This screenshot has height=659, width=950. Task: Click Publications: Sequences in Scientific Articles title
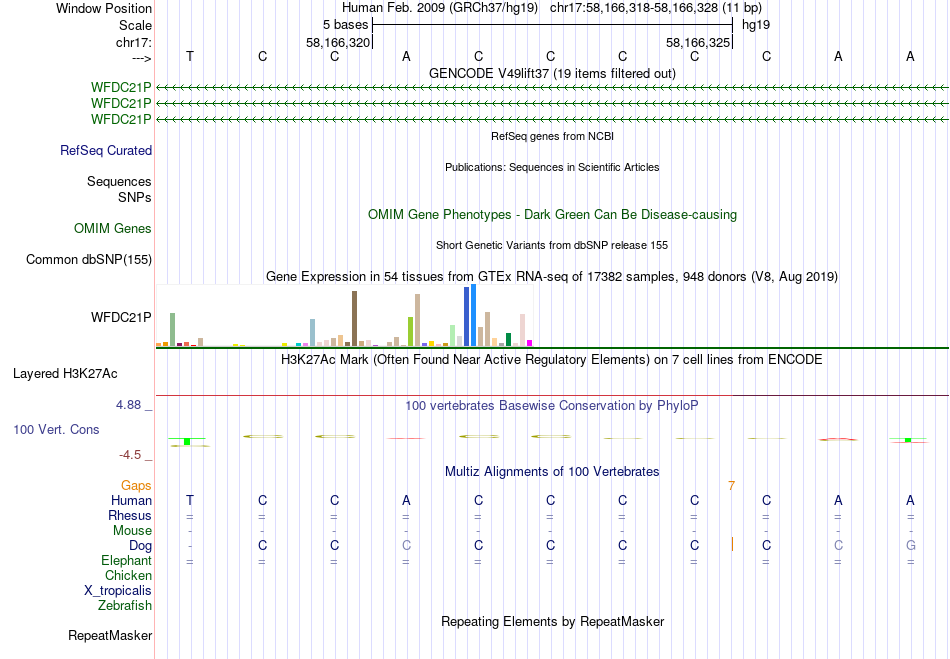(x=552, y=167)
